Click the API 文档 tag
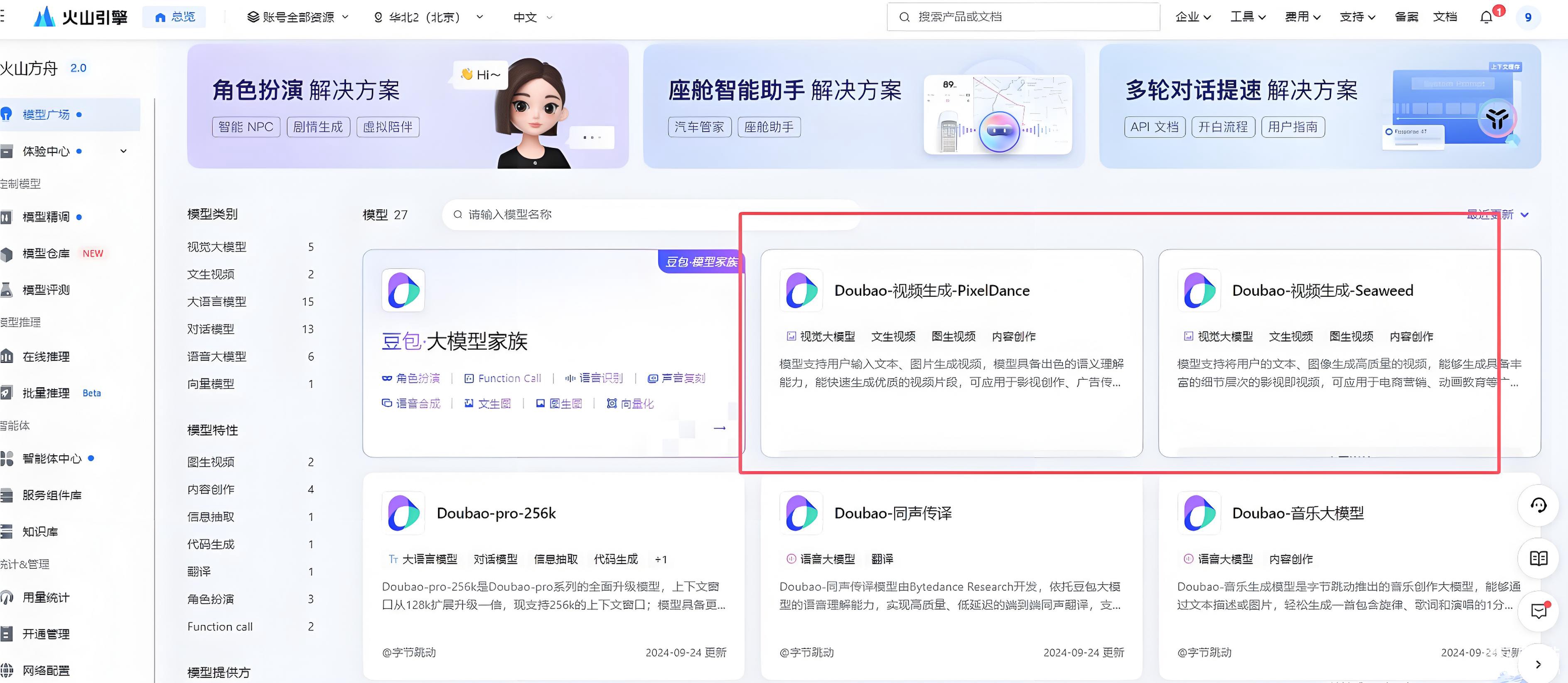The width and height of the screenshot is (1568, 683). click(x=1154, y=127)
